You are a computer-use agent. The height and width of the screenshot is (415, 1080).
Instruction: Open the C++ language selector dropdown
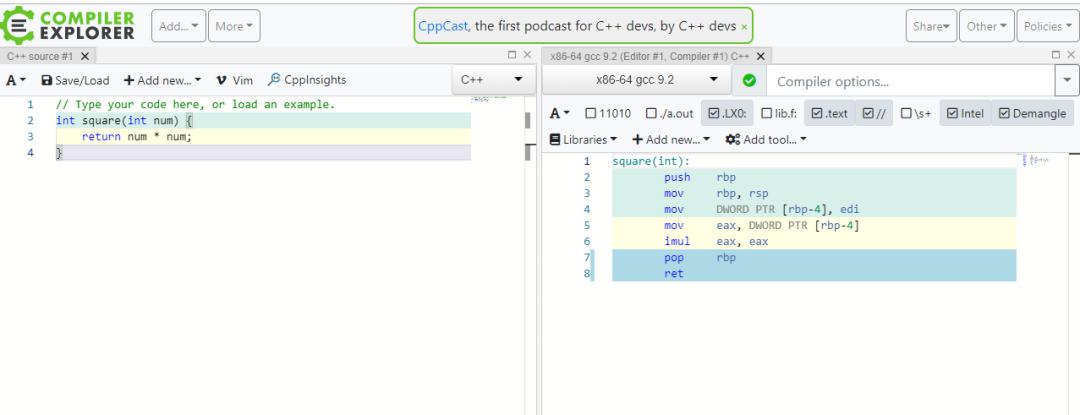[493, 80]
